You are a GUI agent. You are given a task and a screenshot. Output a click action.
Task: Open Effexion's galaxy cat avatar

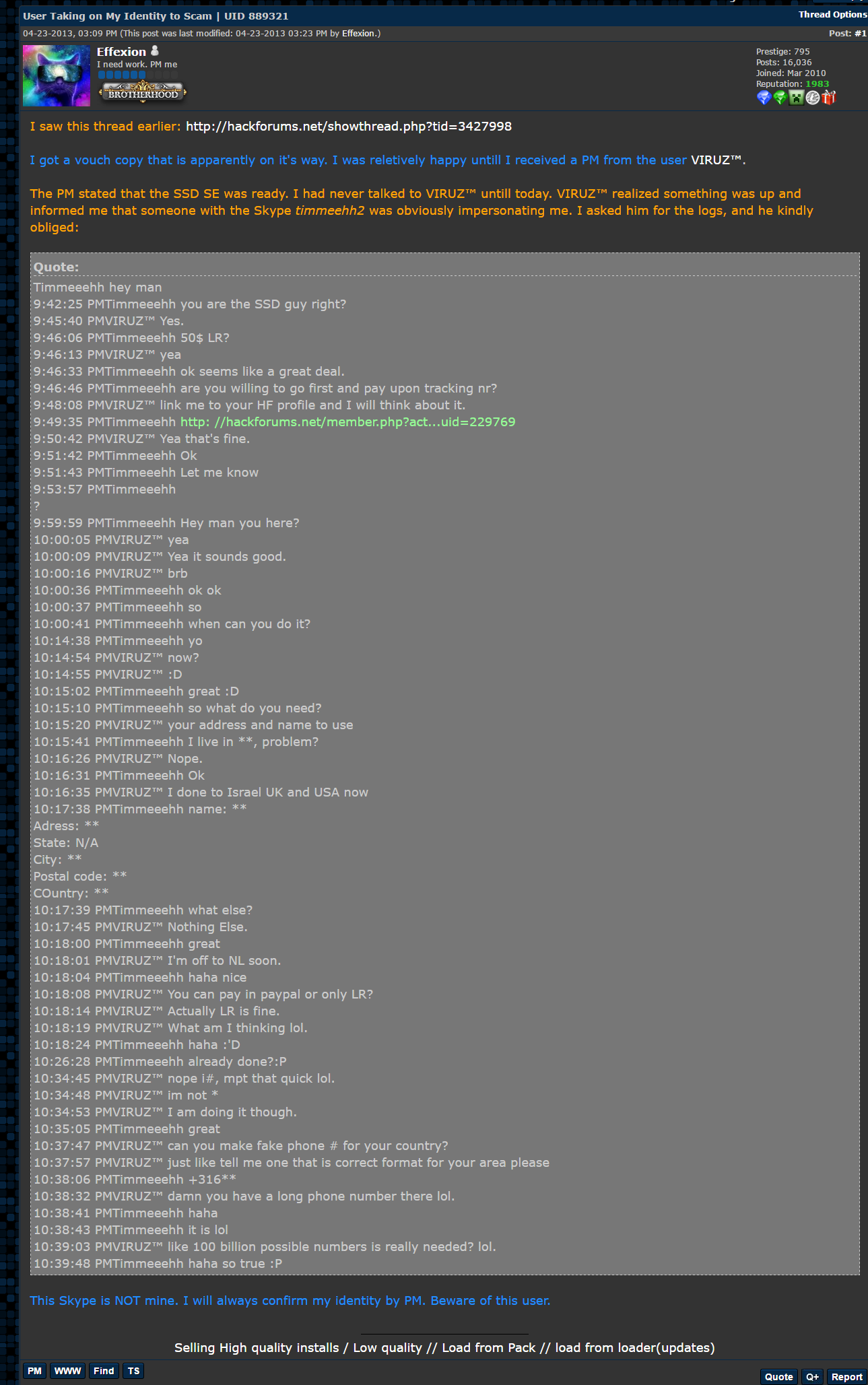click(x=57, y=75)
